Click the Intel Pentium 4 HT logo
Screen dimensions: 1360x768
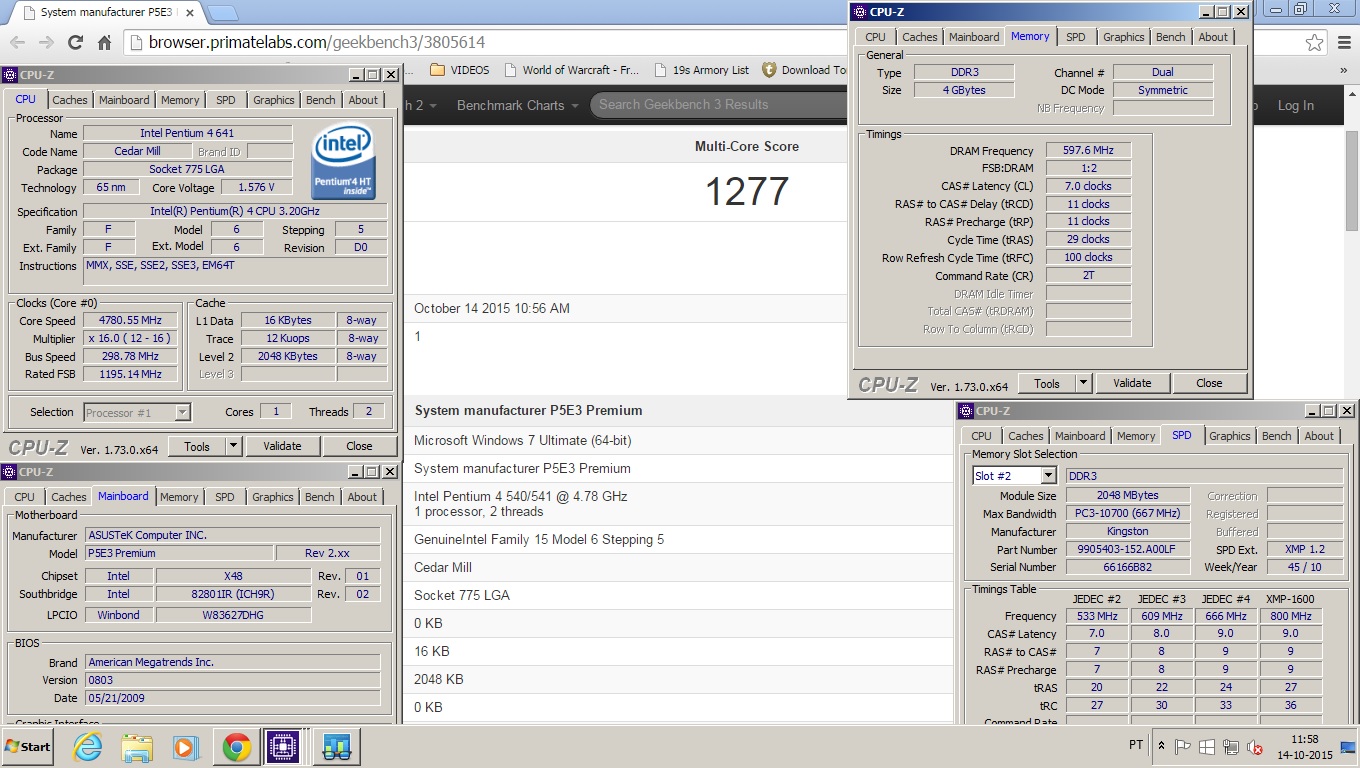tap(344, 161)
